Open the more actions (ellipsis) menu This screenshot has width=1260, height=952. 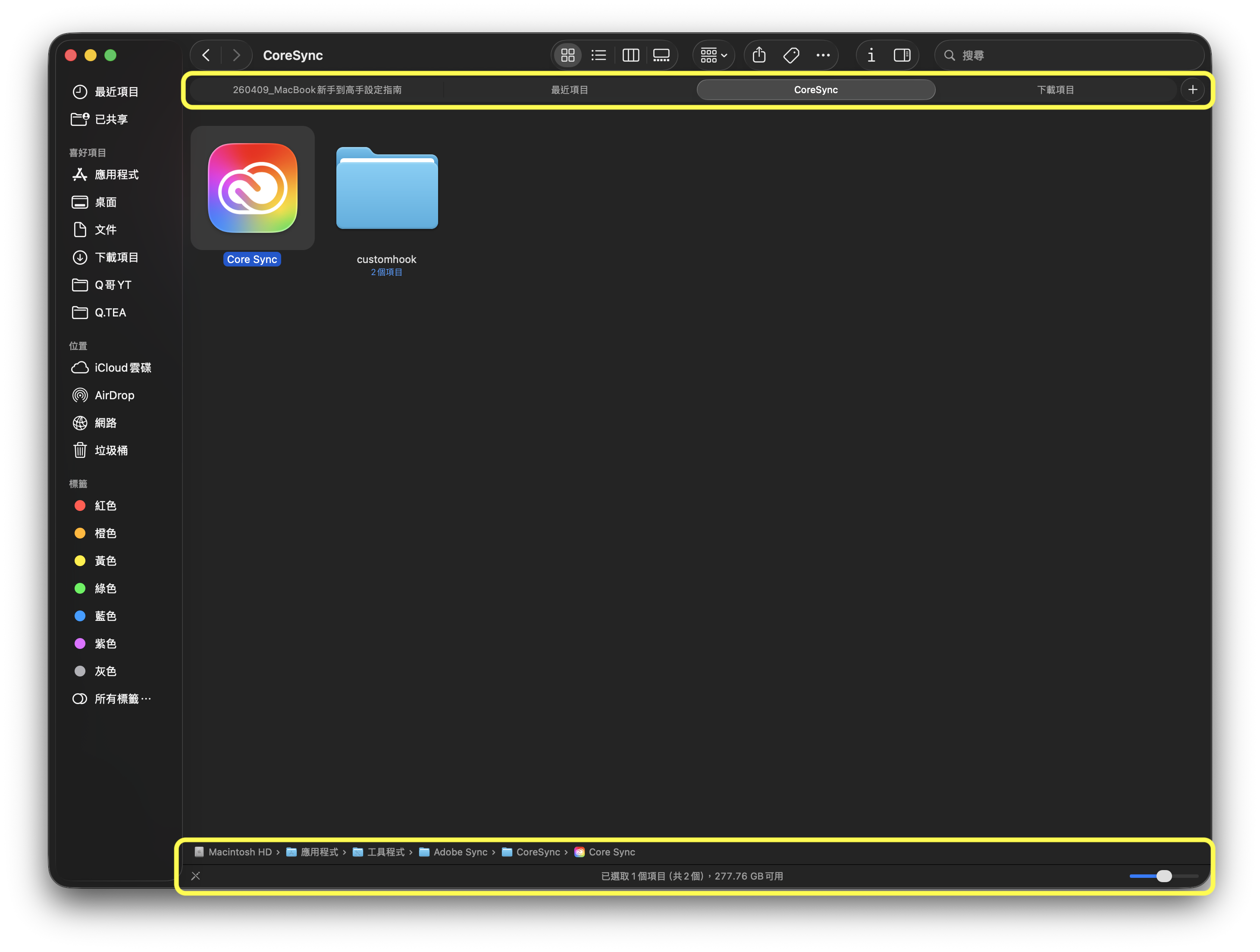point(822,55)
